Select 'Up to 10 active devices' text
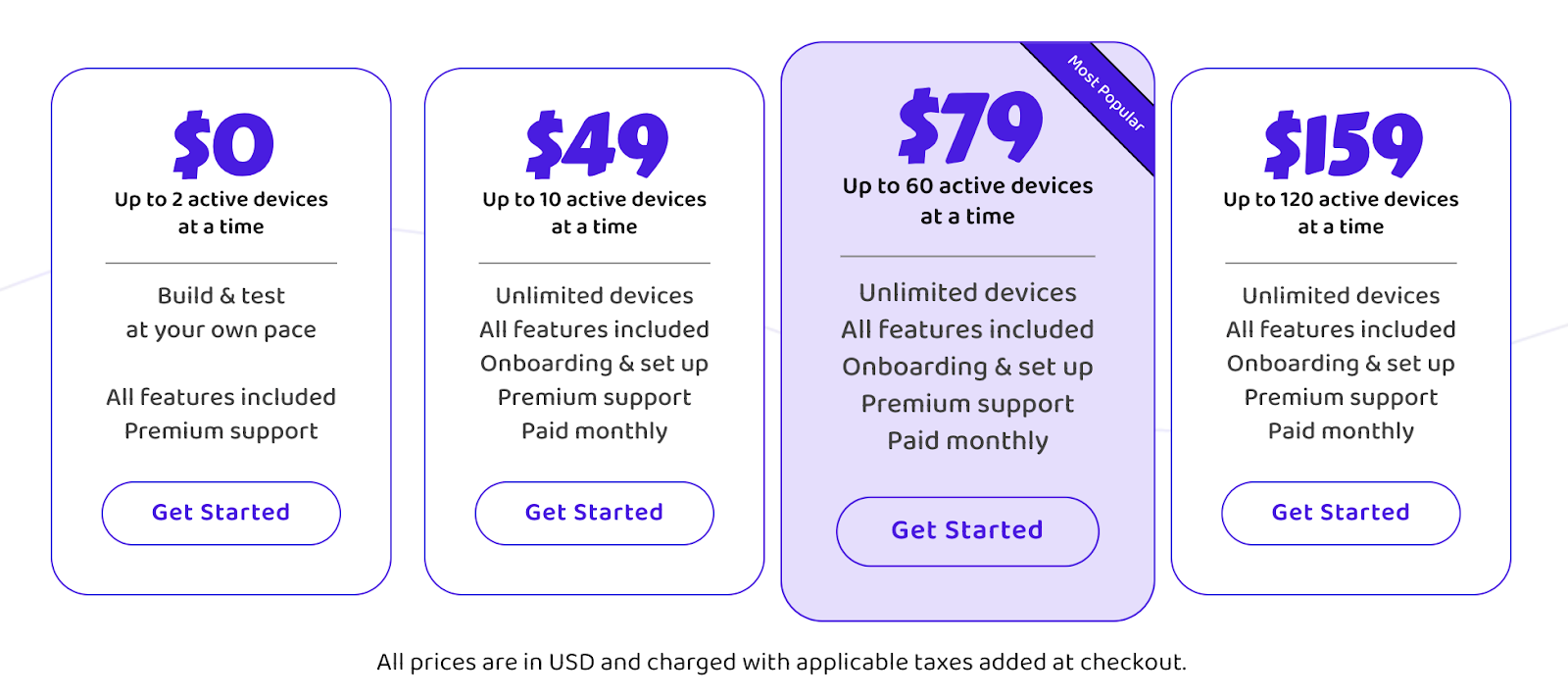Viewport: 1568px width, 697px height. pos(595,199)
